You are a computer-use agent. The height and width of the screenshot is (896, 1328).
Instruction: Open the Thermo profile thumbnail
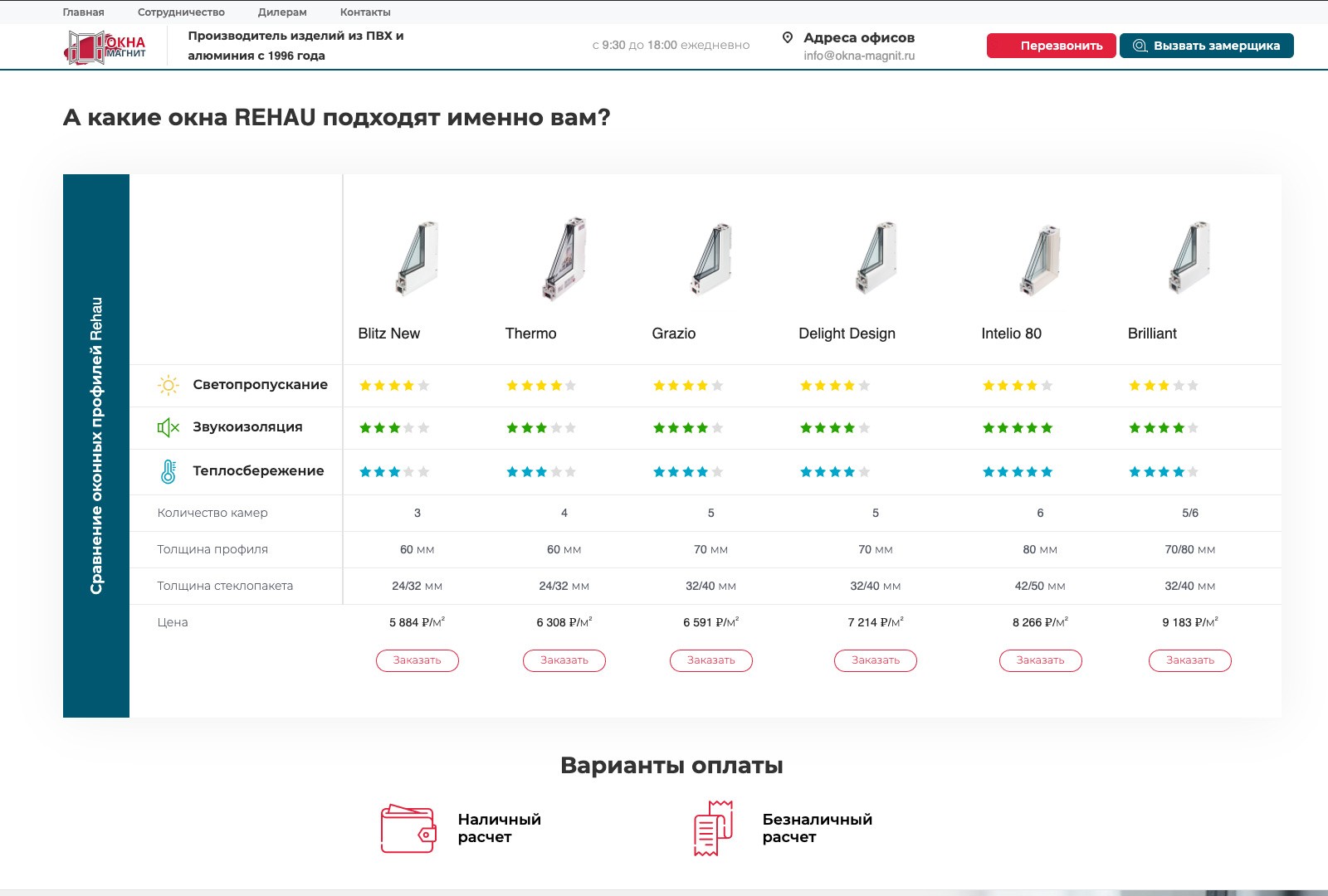564,259
